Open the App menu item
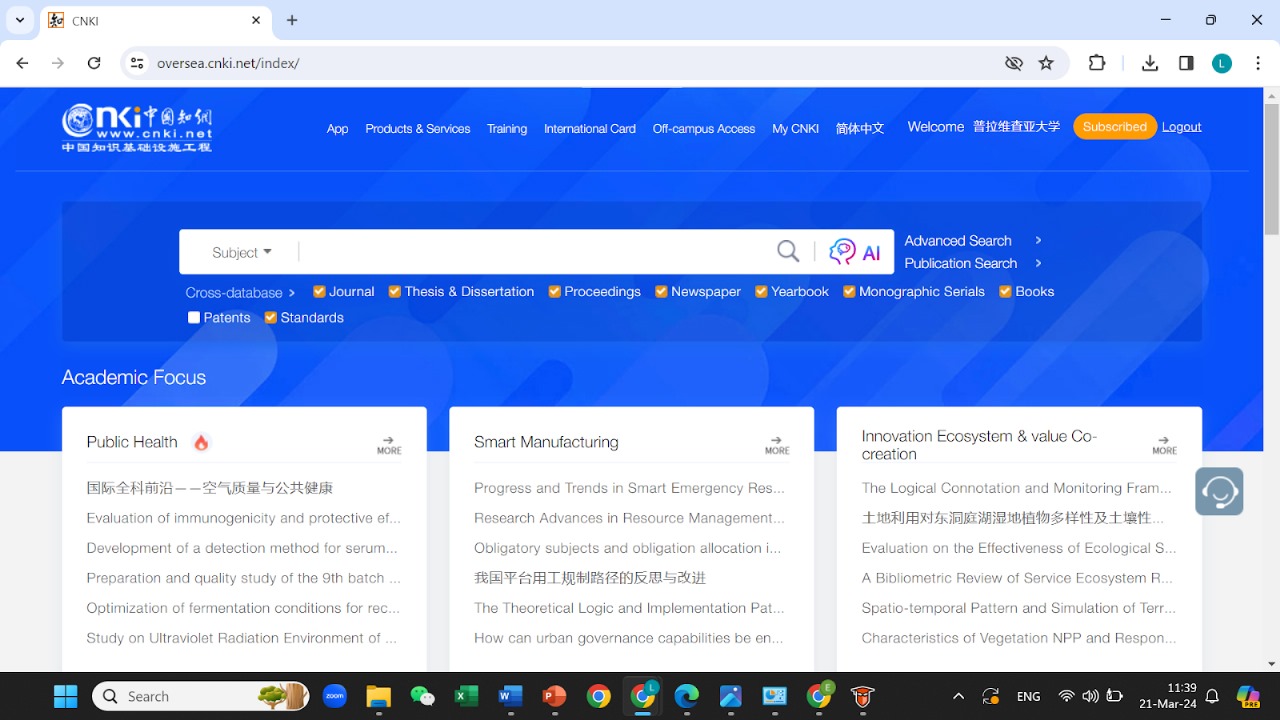Image resolution: width=1280 pixels, height=720 pixels. point(337,128)
